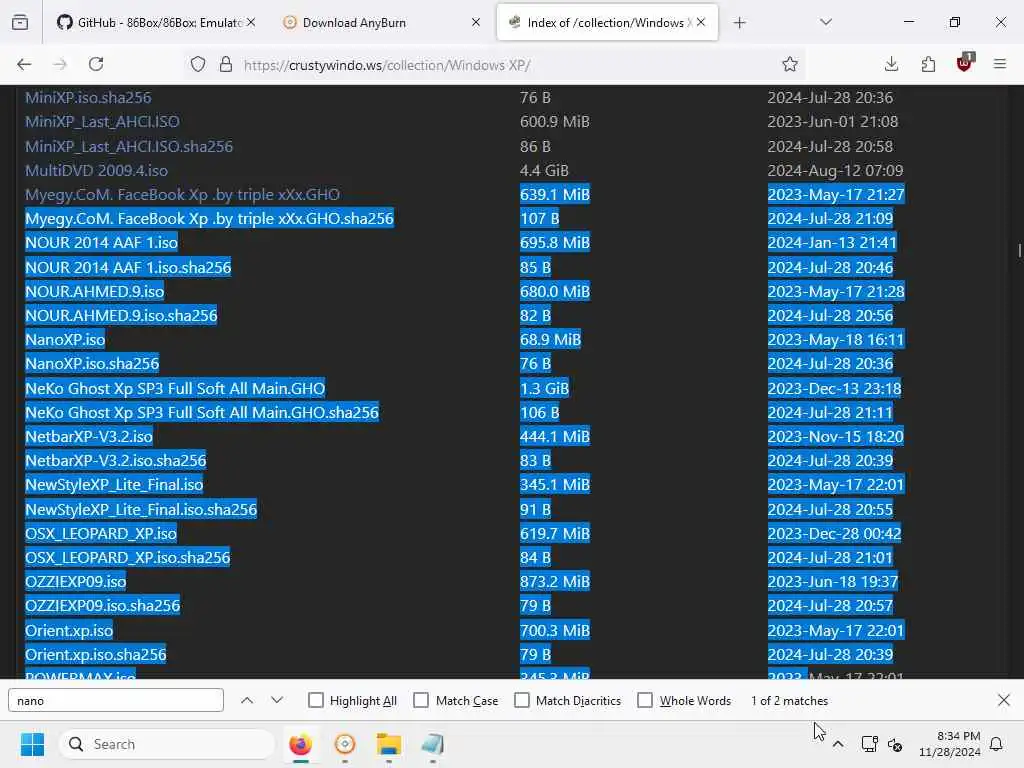This screenshot has height=768, width=1024.
Task: Open AnyBurn app in the taskbar
Action: [x=345, y=744]
